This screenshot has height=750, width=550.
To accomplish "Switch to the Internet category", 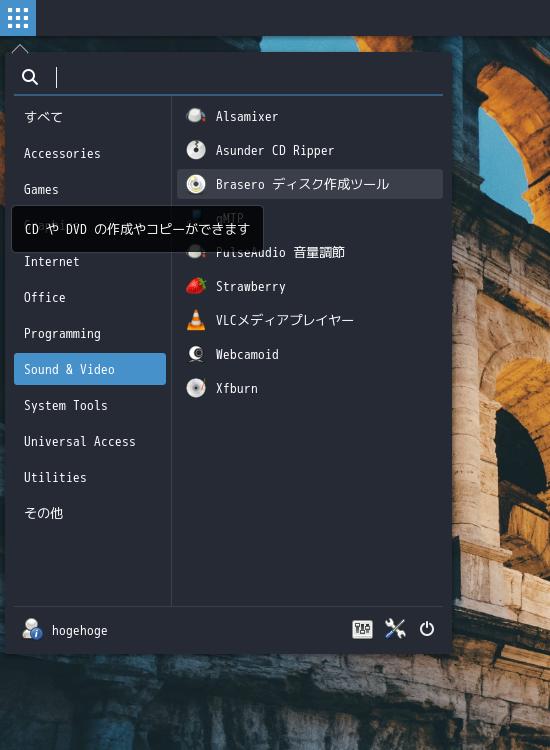I will (x=90, y=262).
